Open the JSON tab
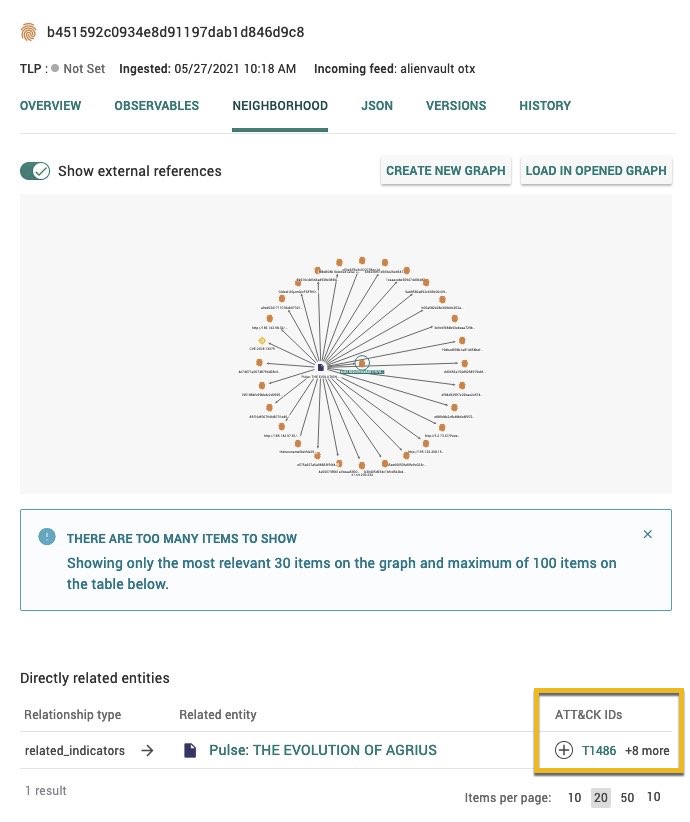The image size is (690, 822). tap(377, 106)
